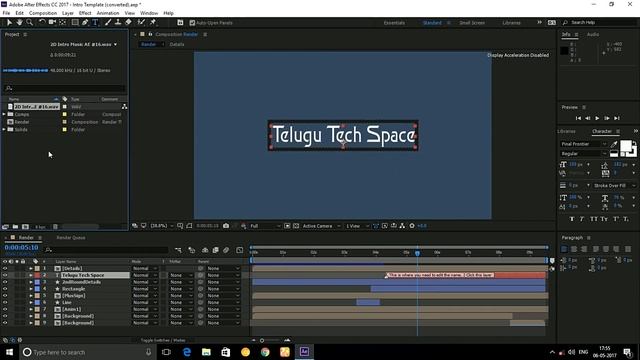Image resolution: width=640 pixels, height=360 pixels.
Task: Hide the Telugu Tech Space text layer
Action: tap(5, 275)
